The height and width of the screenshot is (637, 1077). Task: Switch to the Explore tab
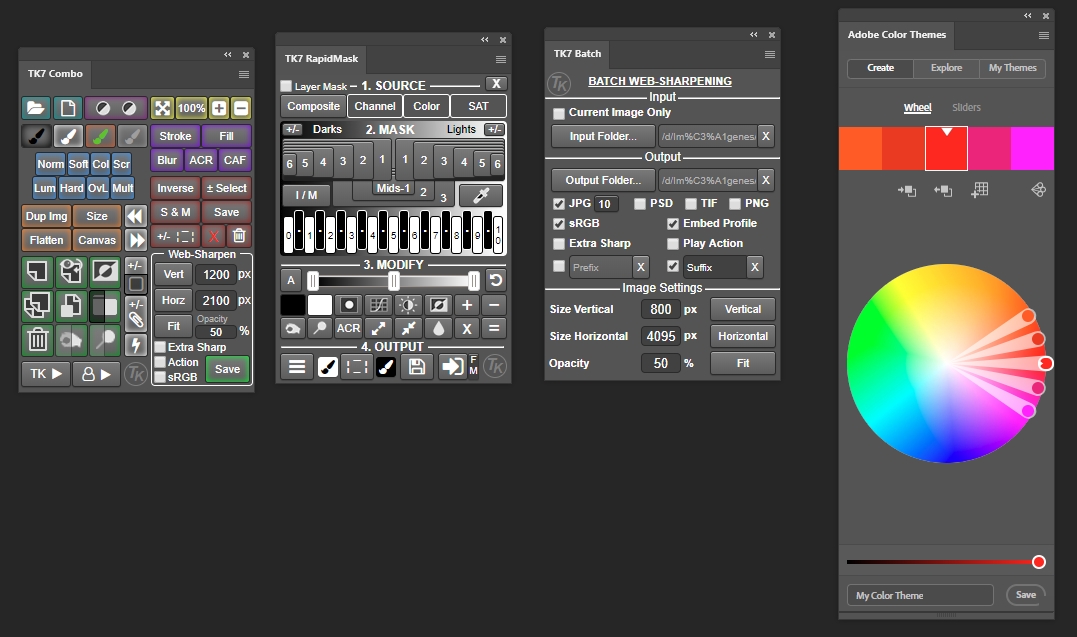(946, 68)
